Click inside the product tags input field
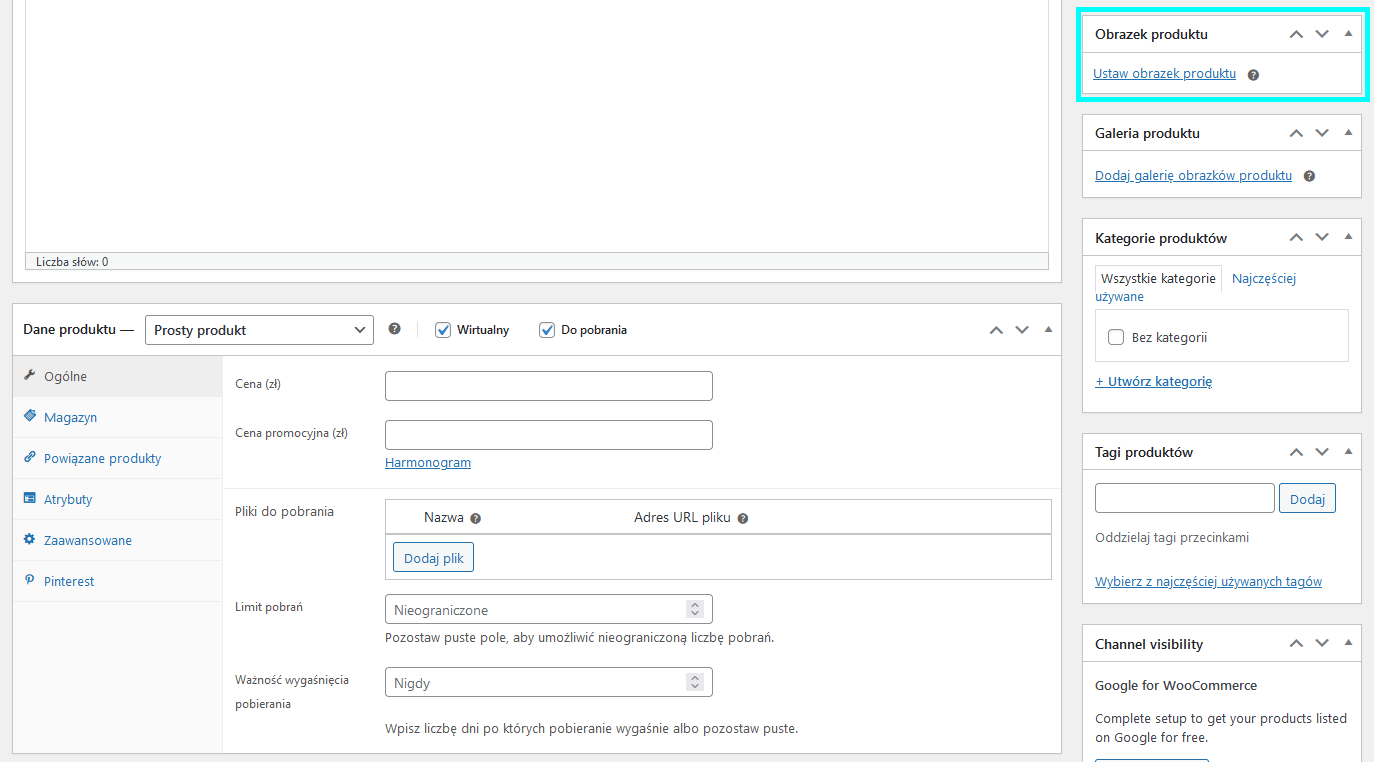 point(1184,497)
